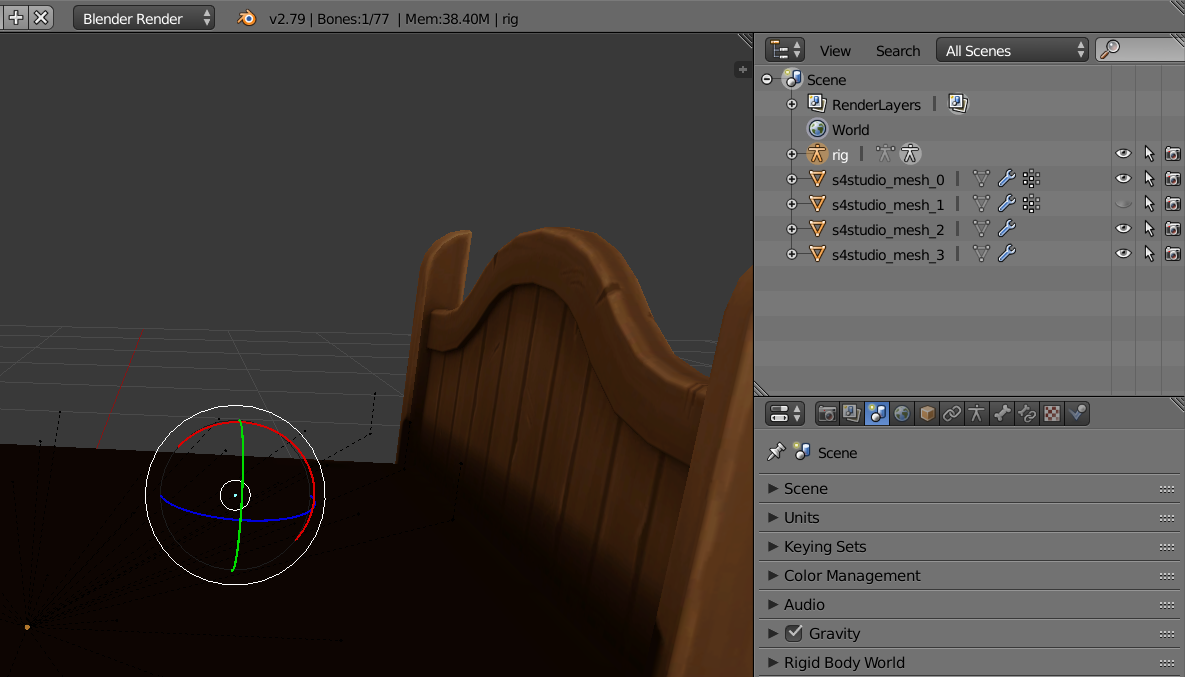Screen dimensions: 1185x677
Task: Click the delete screen layout X button
Action: (42, 17)
